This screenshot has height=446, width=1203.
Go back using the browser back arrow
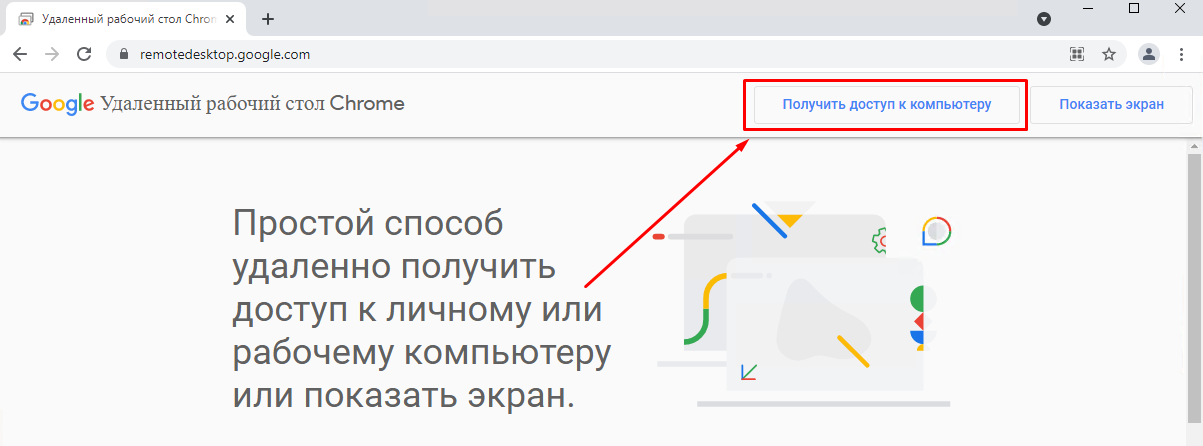(x=20, y=54)
